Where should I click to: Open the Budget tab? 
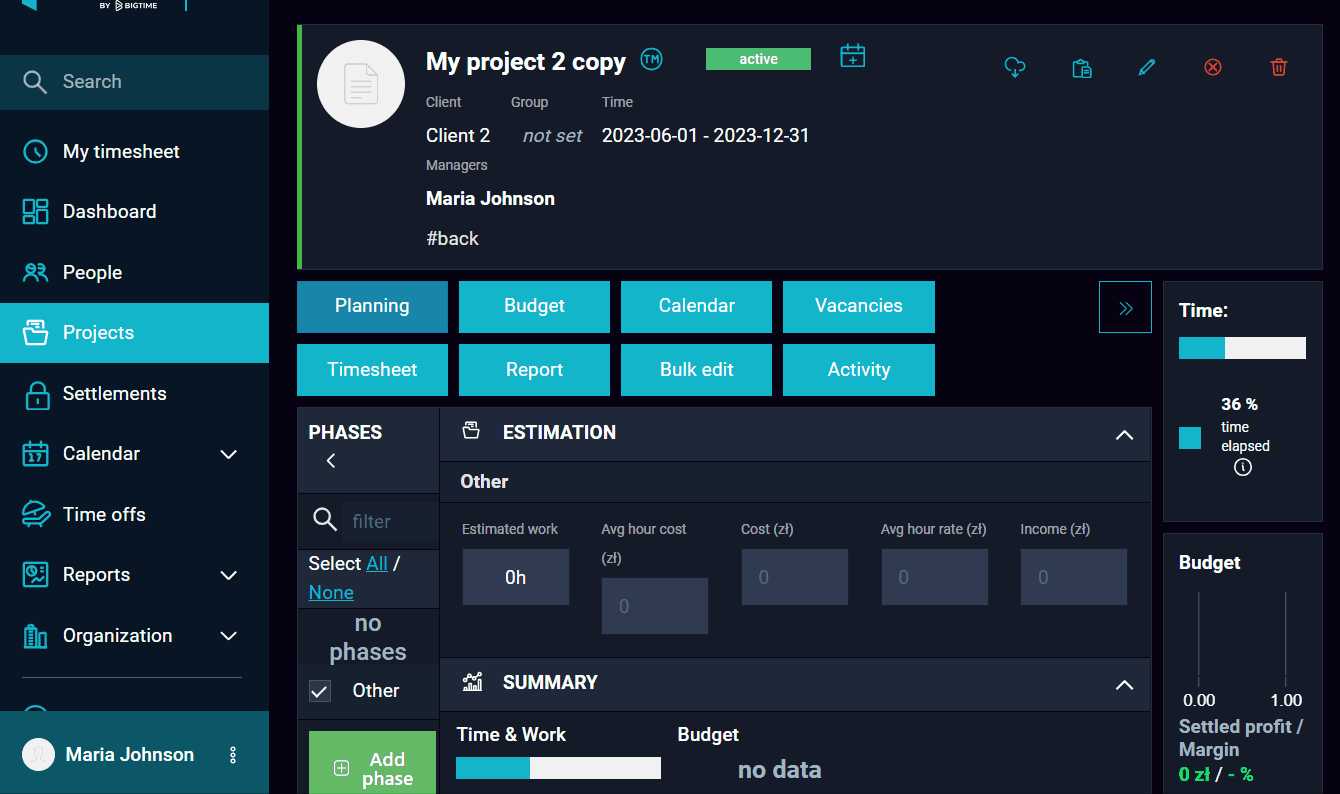tap(534, 307)
